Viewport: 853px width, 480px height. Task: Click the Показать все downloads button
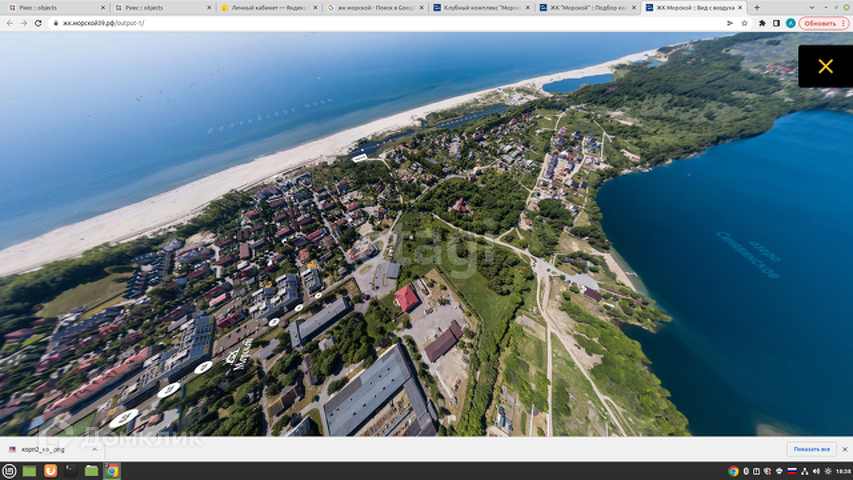(810, 450)
